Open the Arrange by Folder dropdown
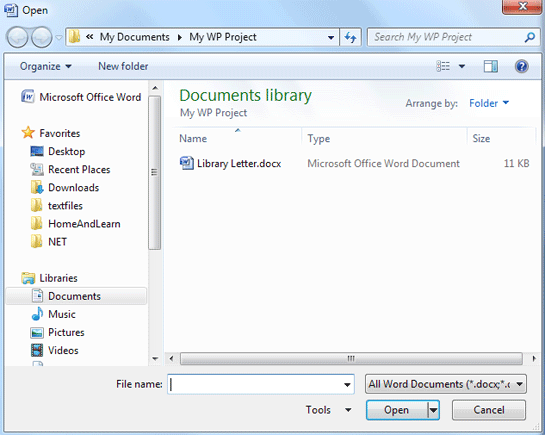545x435 pixels. tap(489, 103)
